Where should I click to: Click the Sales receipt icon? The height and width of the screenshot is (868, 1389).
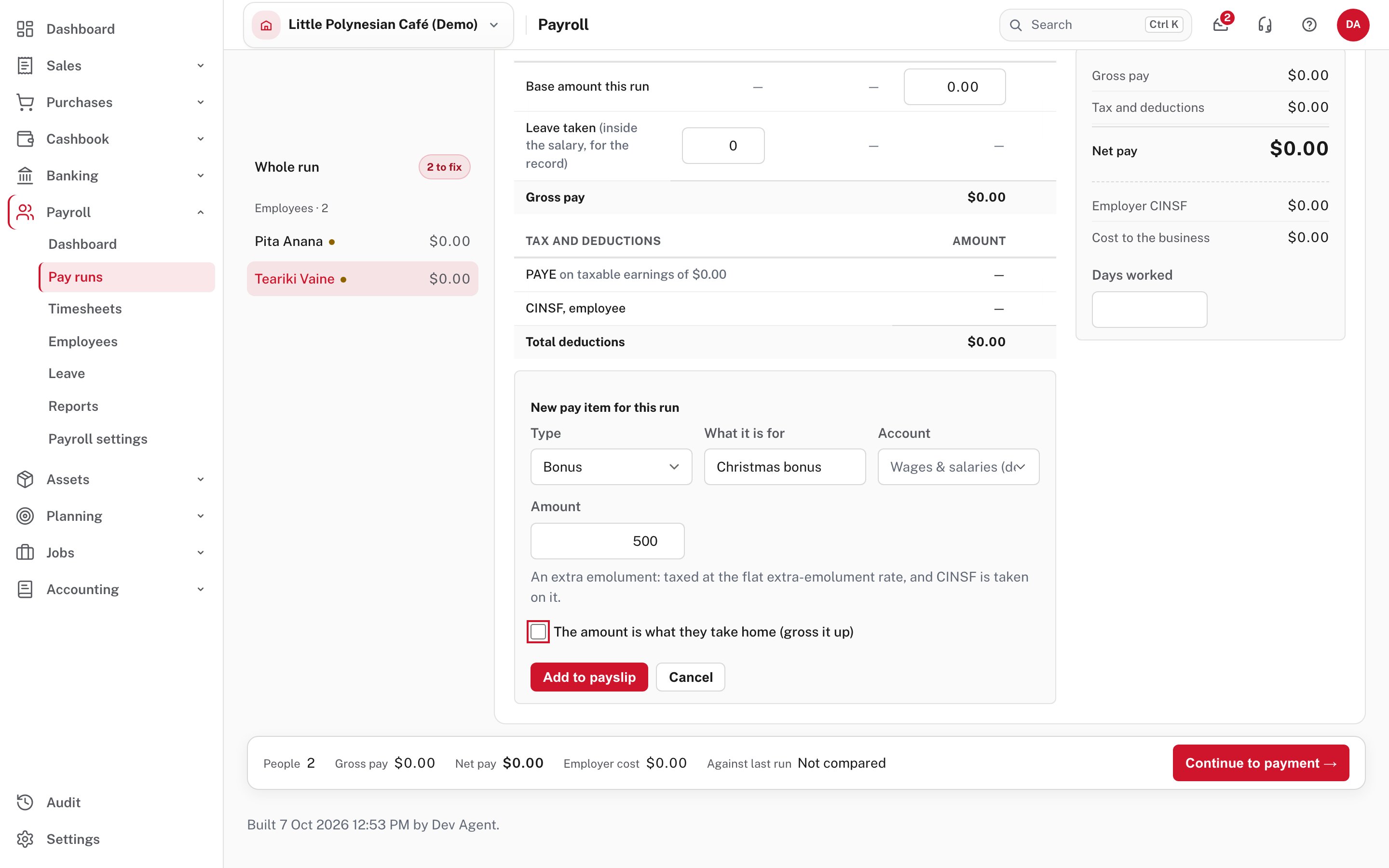(x=25, y=66)
